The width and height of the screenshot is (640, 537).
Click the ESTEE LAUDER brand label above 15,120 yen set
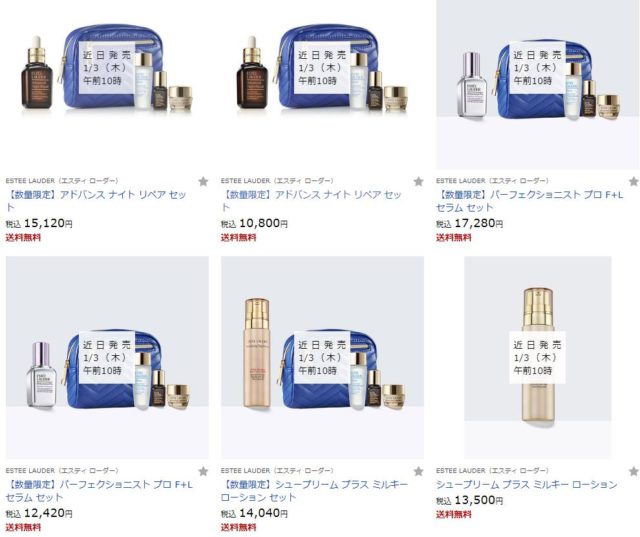(x=62, y=180)
